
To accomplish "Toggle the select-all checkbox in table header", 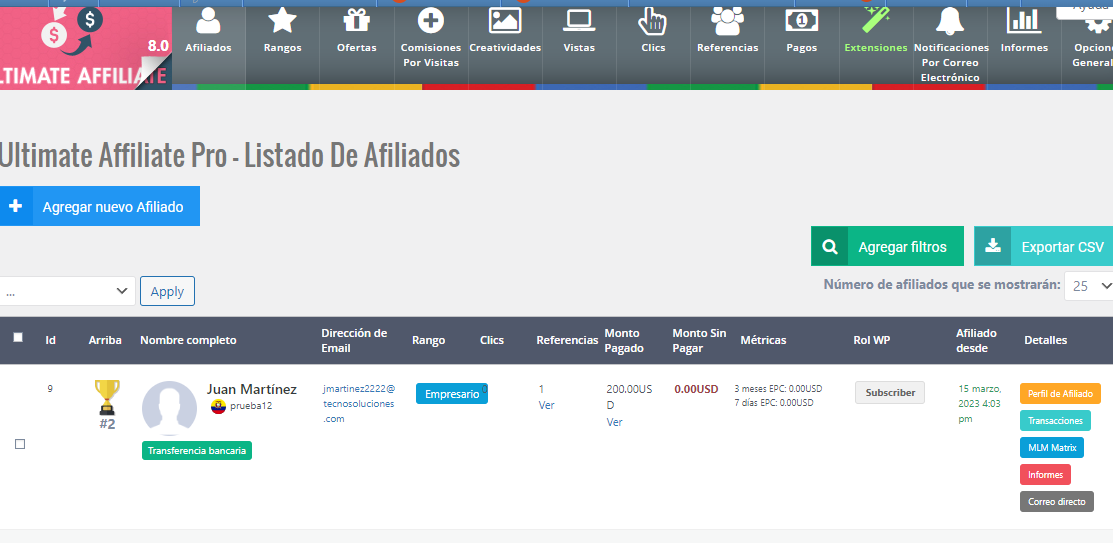I will coord(18,338).
